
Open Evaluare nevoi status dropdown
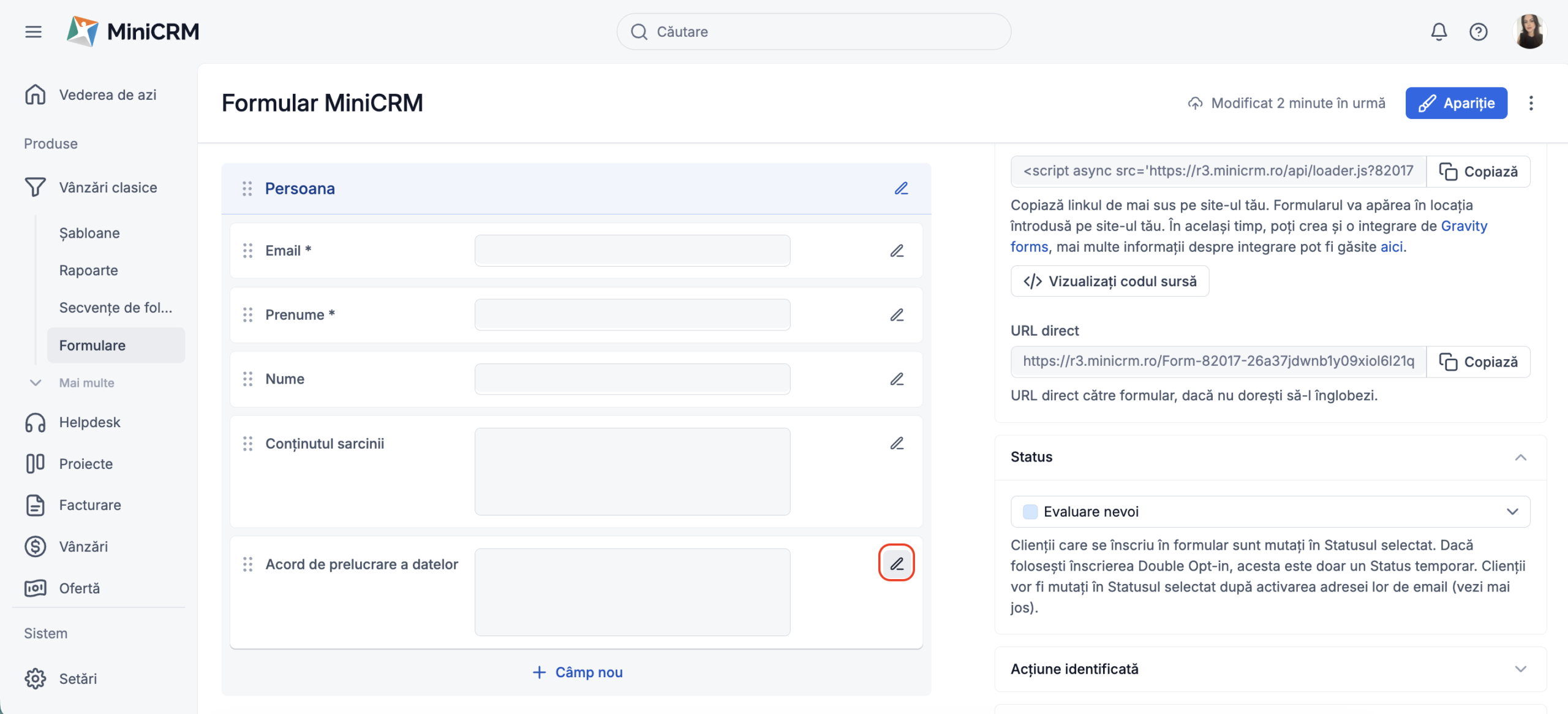tap(1270, 512)
